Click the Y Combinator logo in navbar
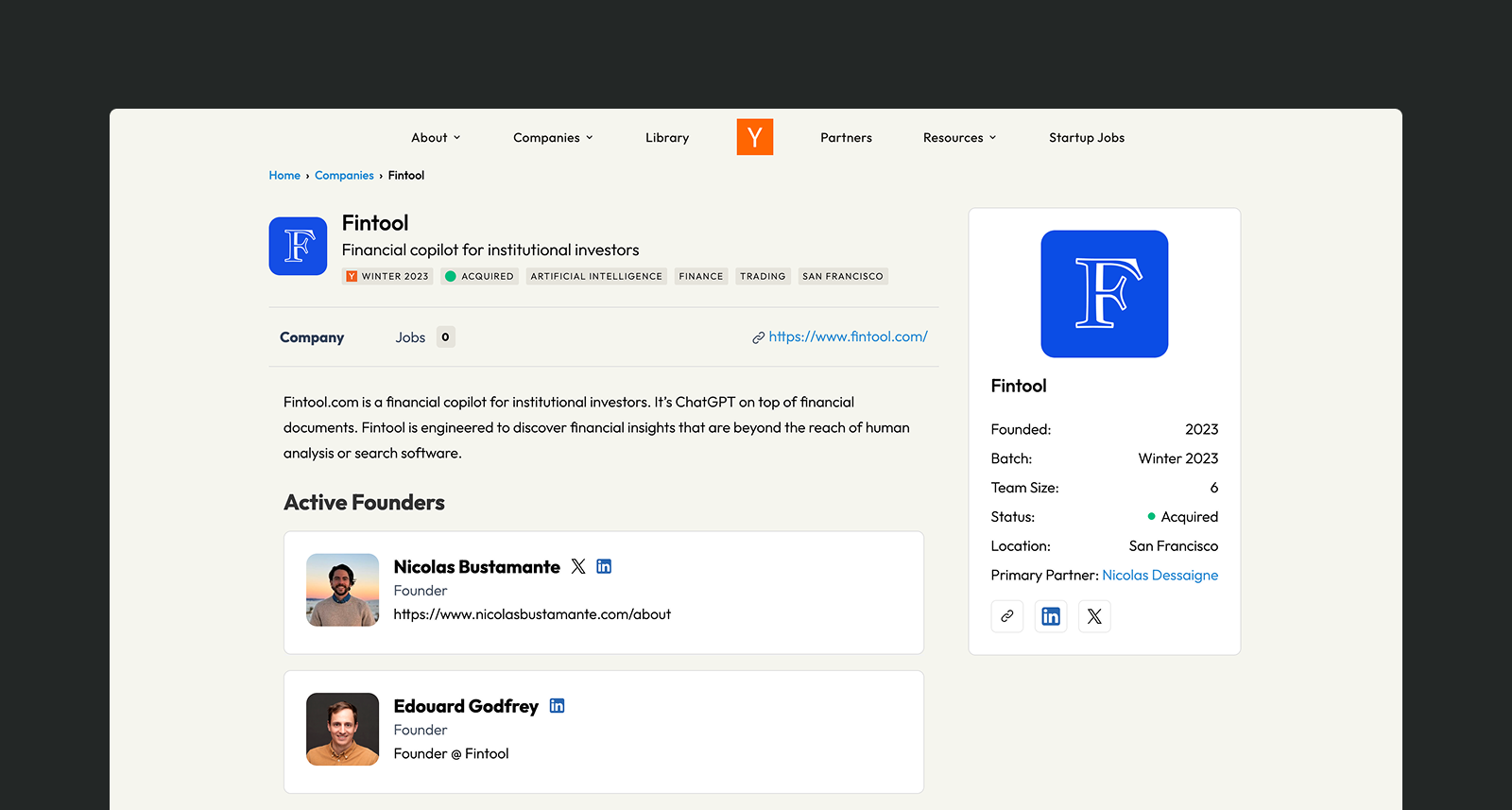 click(x=755, y=137)
